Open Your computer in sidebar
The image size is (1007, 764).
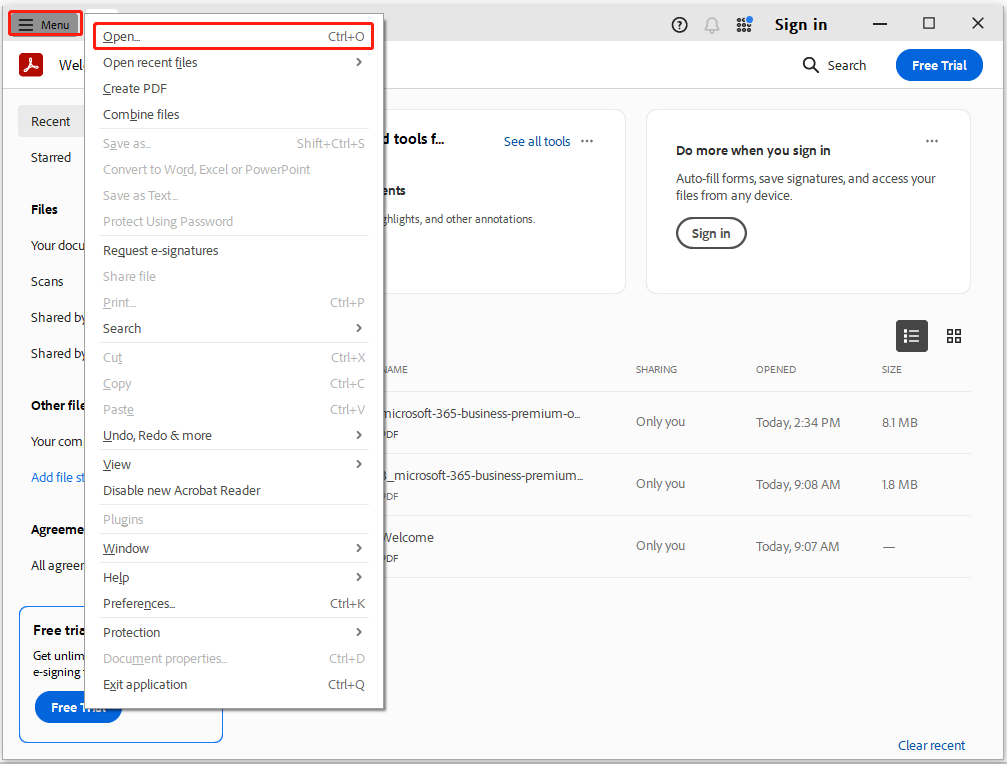[x=57, y=441]
